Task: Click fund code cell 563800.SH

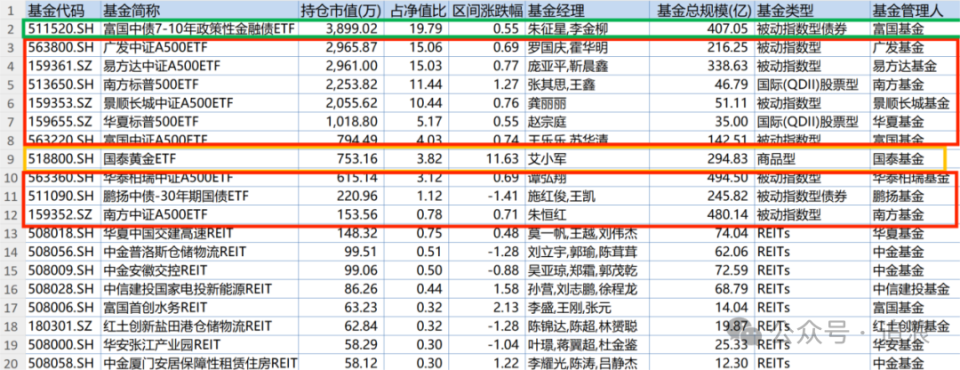Action: tap(63, 47)
